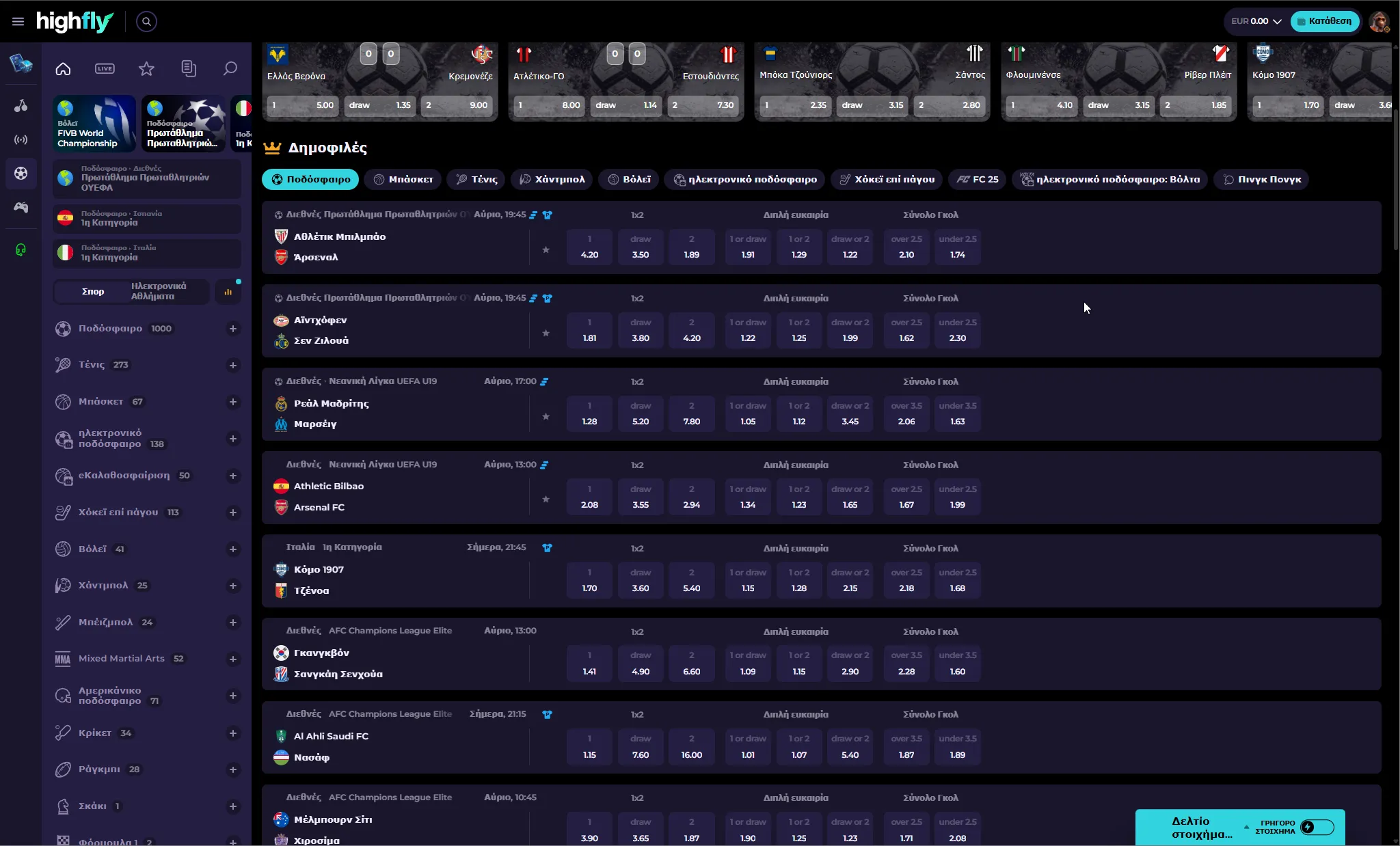
Task: Open the hamburger main menu
Action: (x=18, y=22)
